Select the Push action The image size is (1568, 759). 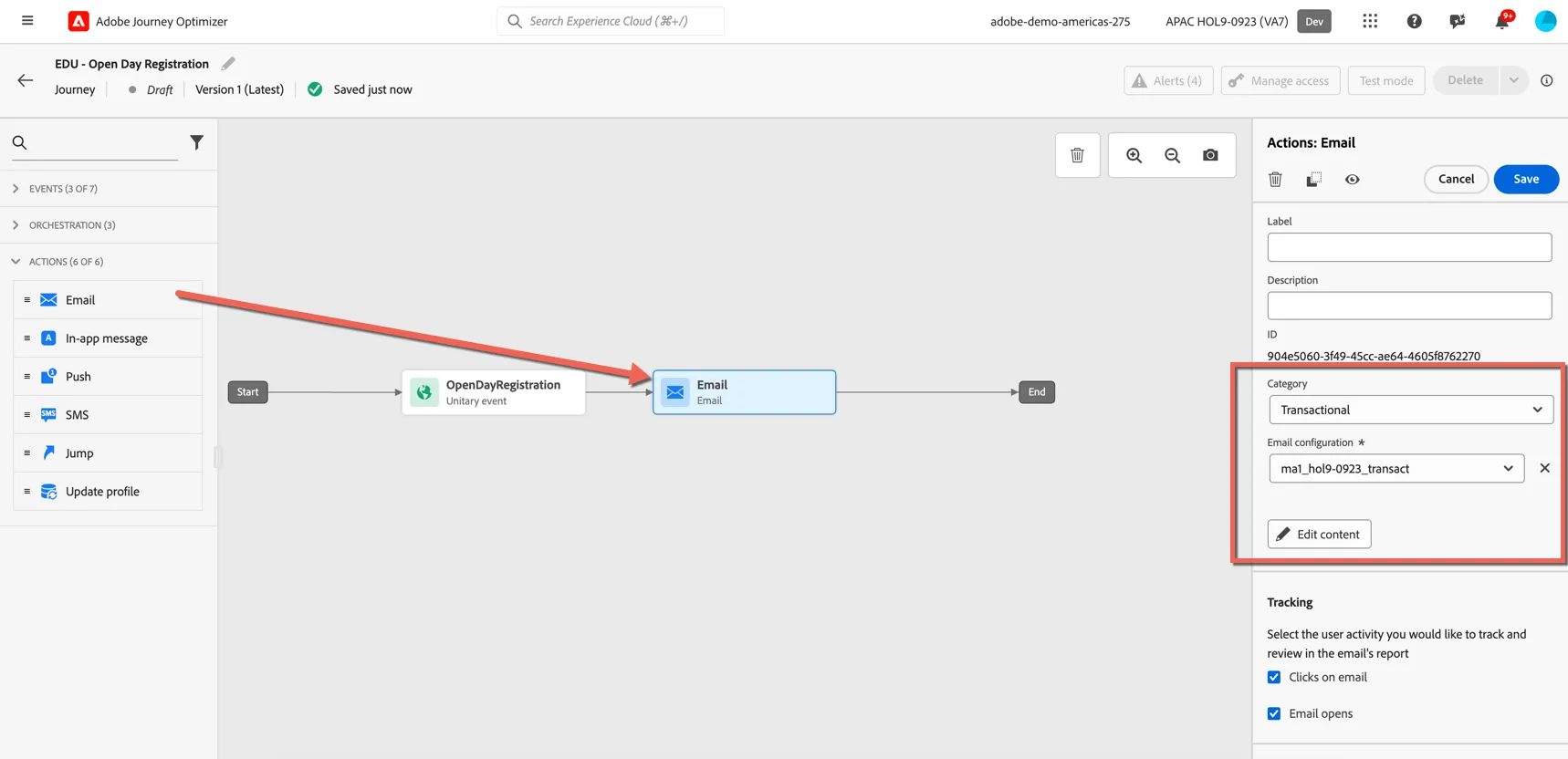108,377
